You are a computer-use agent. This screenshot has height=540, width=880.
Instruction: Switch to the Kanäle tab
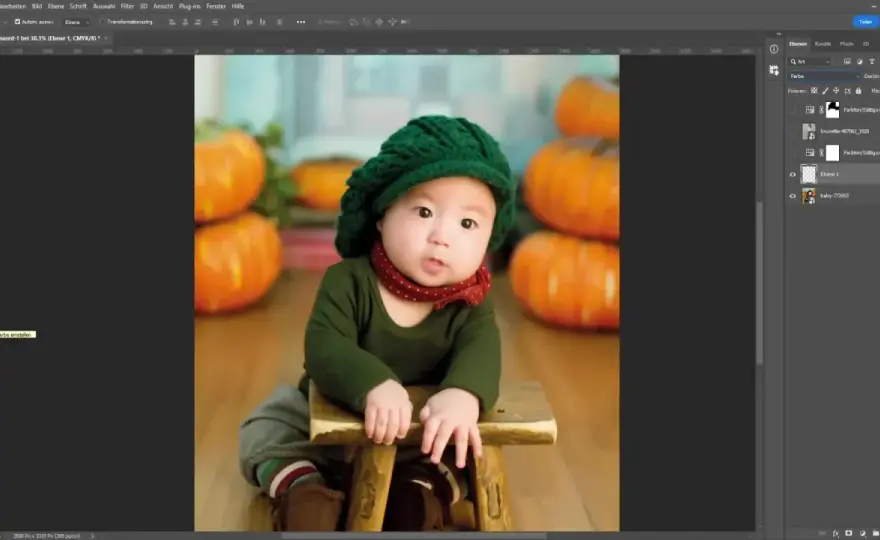point(823,44)
